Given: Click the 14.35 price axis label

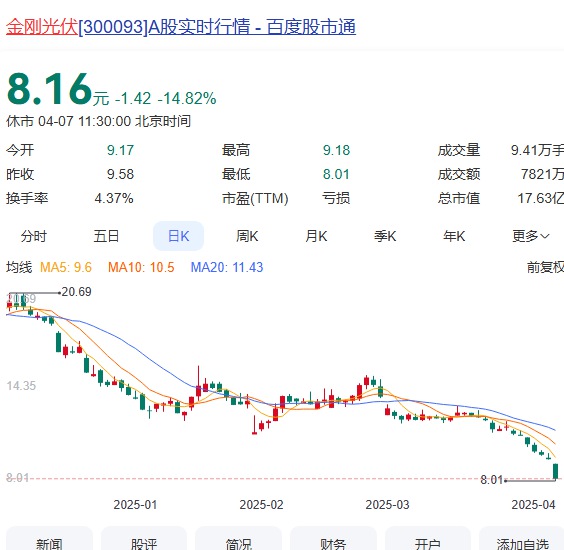Looking at the screenshot, I should (x=21, y=386).
